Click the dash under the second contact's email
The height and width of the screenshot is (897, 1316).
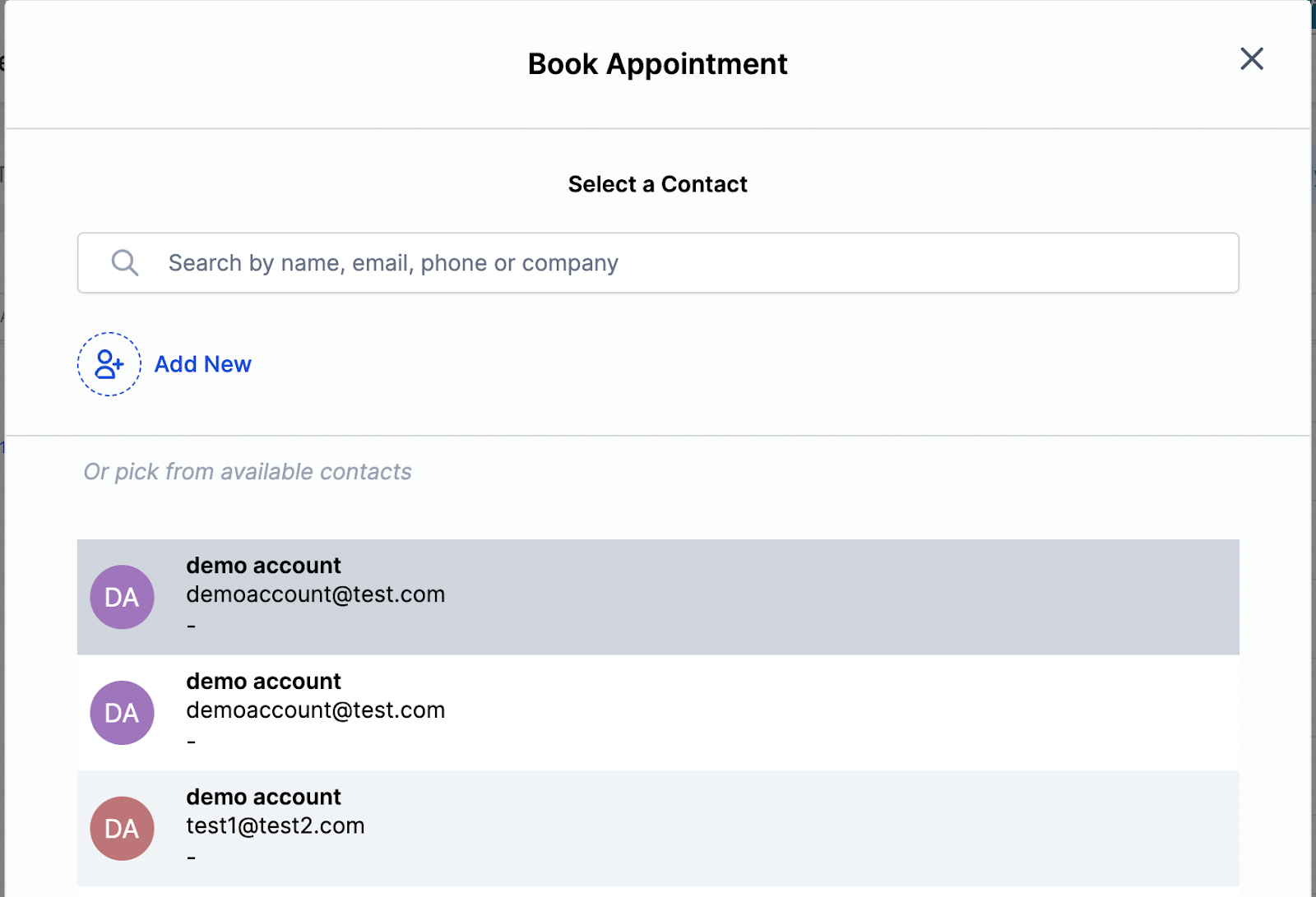tap(191, 743)
